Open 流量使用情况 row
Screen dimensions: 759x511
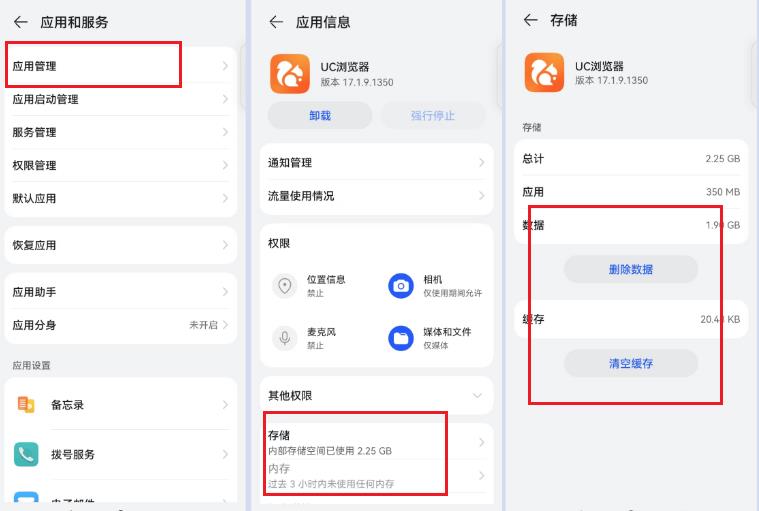click(376, 196)
